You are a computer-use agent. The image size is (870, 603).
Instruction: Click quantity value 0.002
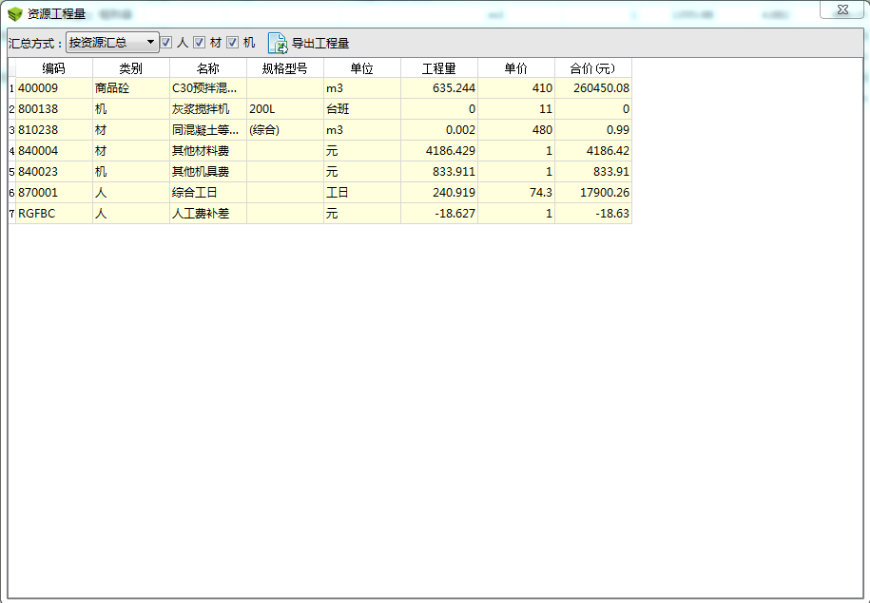[x=439, y=130]
